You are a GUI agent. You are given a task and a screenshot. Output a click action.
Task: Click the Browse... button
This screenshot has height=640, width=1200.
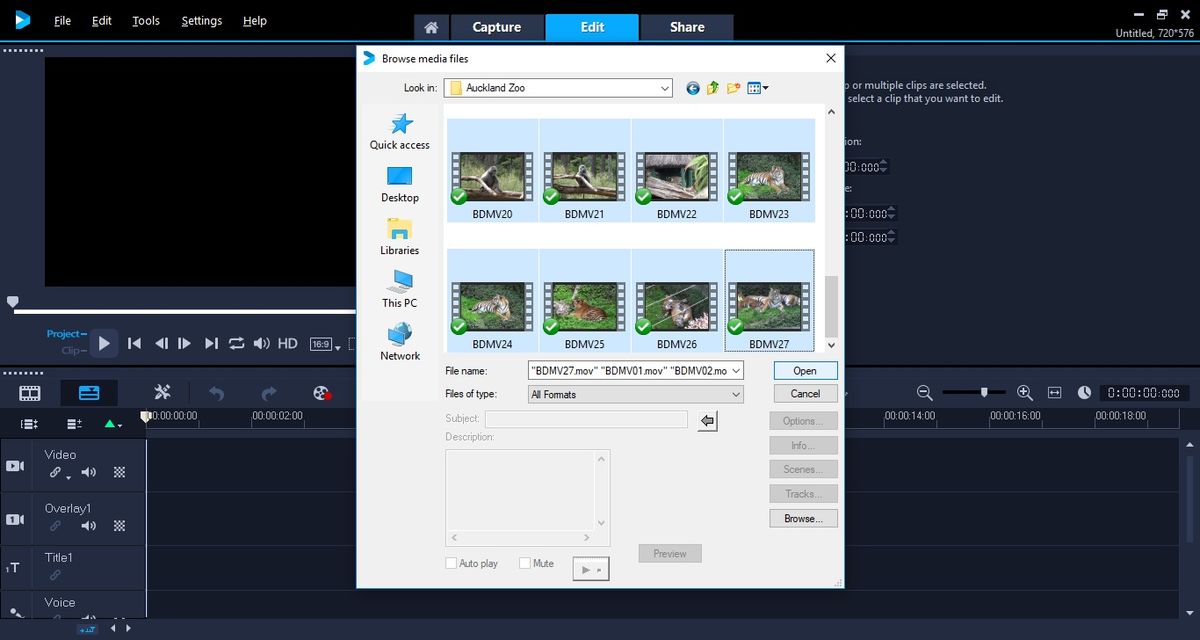tap(803, 518)
